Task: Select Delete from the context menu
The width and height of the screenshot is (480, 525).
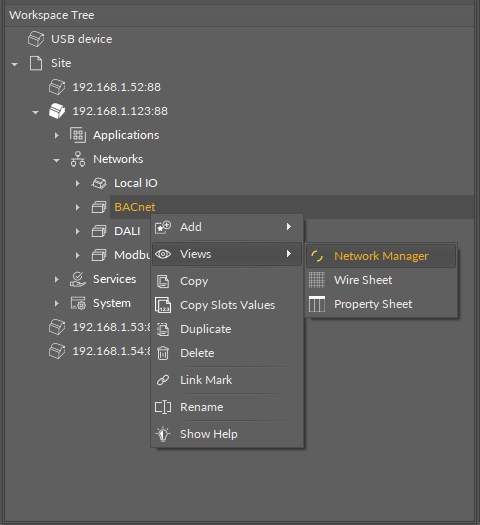Action: click(227, 353)
